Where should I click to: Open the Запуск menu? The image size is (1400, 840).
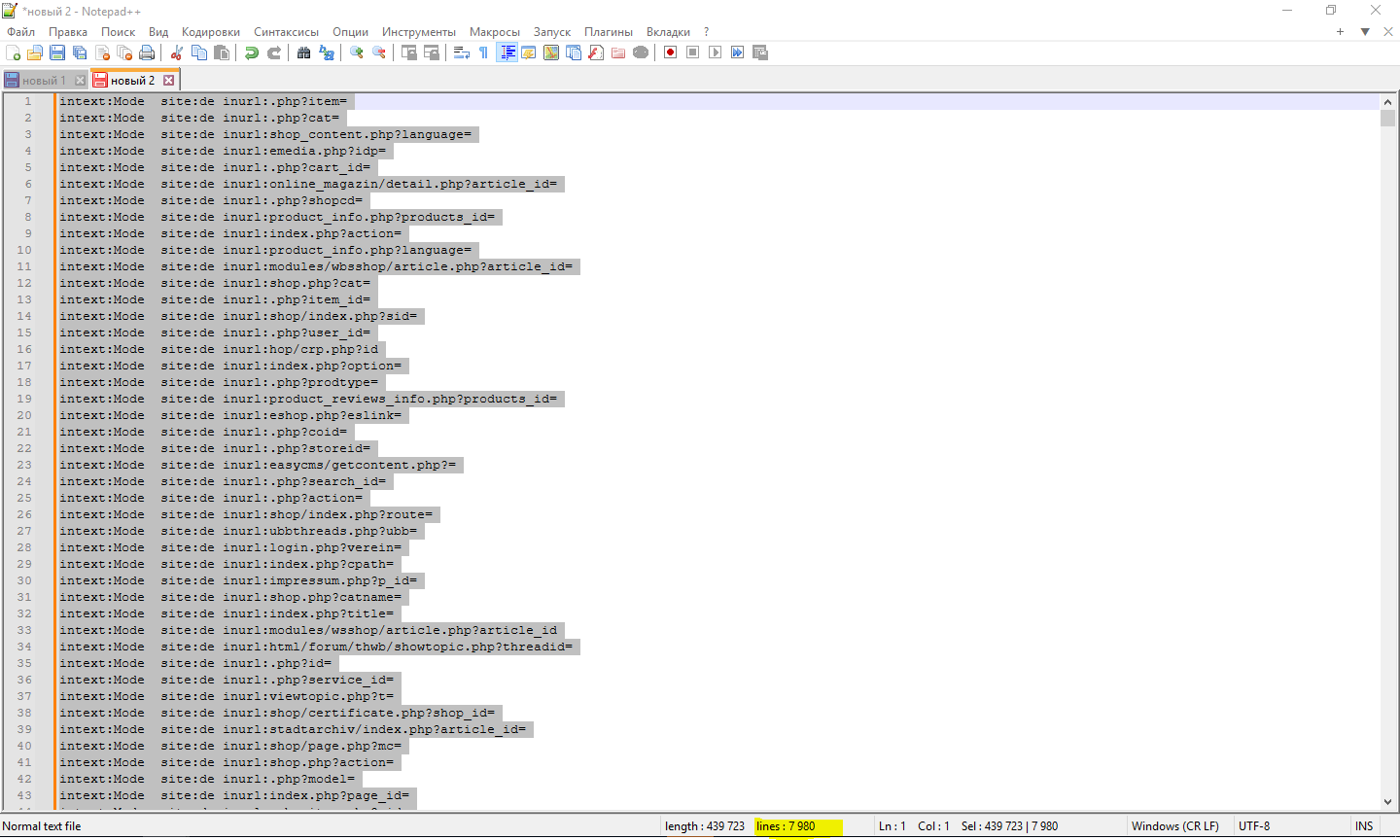click(x=552, y=32)
